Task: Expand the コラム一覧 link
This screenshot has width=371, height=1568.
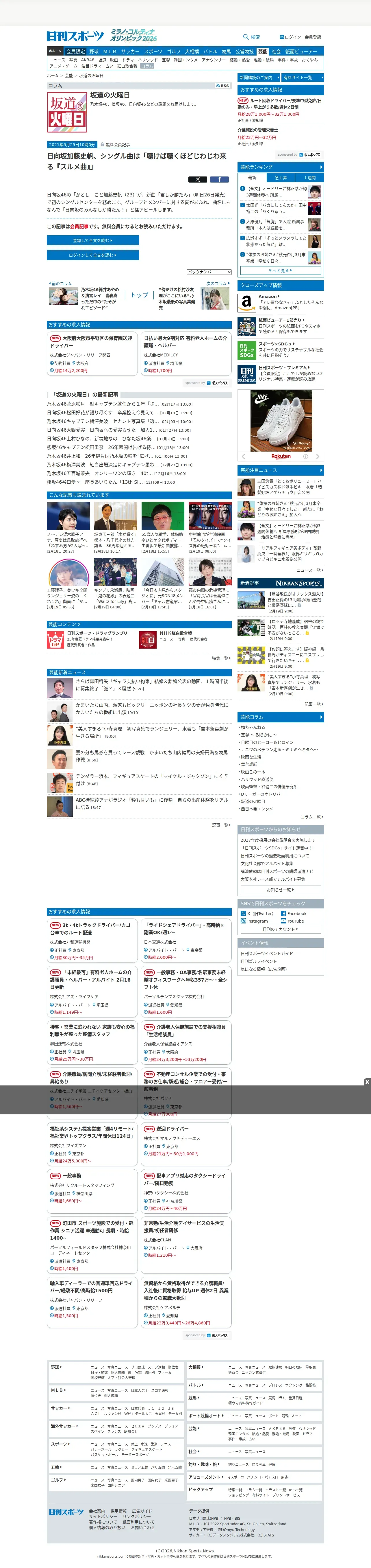Action: (311, 817)
